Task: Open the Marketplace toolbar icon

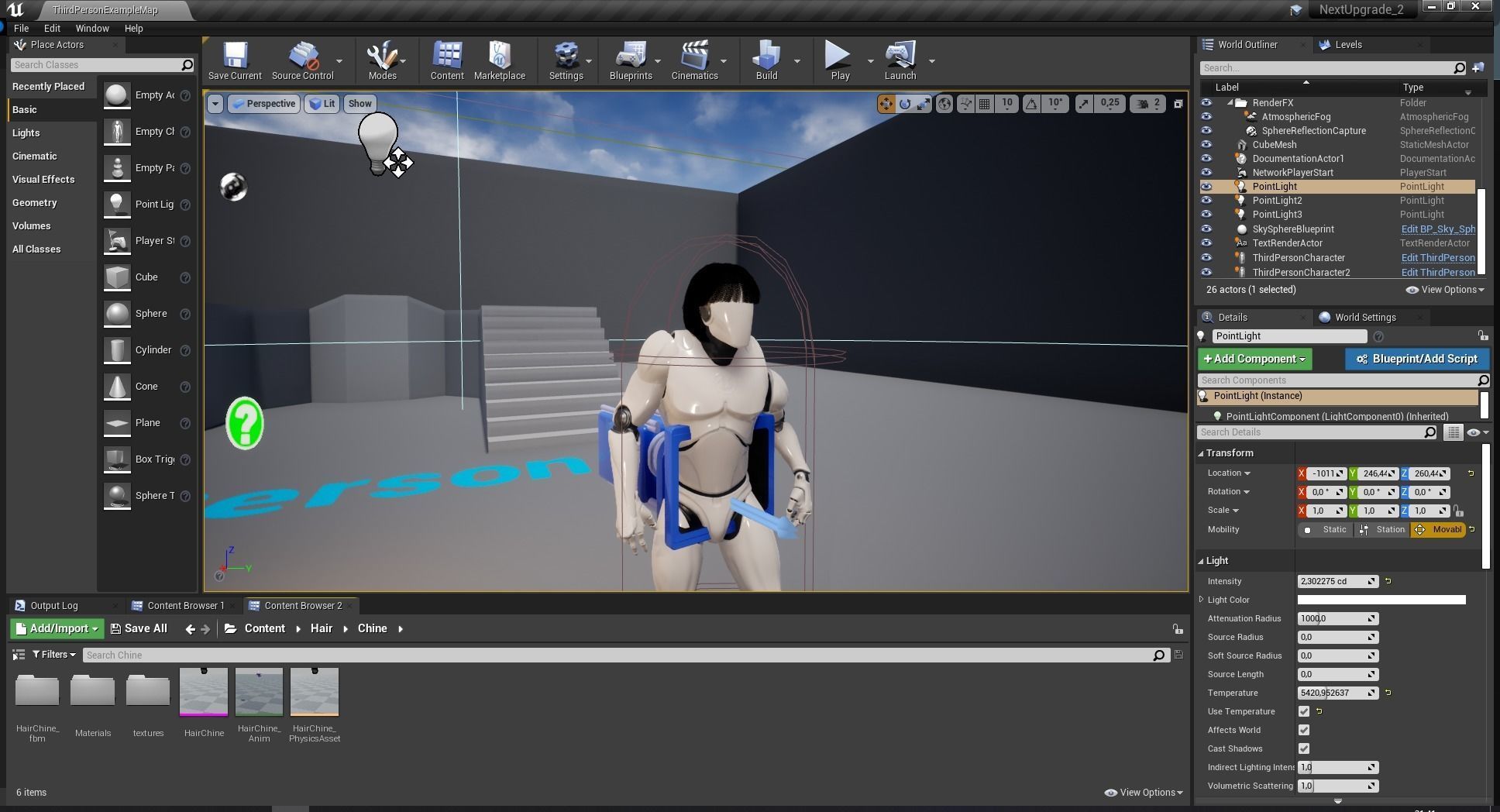Action: pos(499,61)
